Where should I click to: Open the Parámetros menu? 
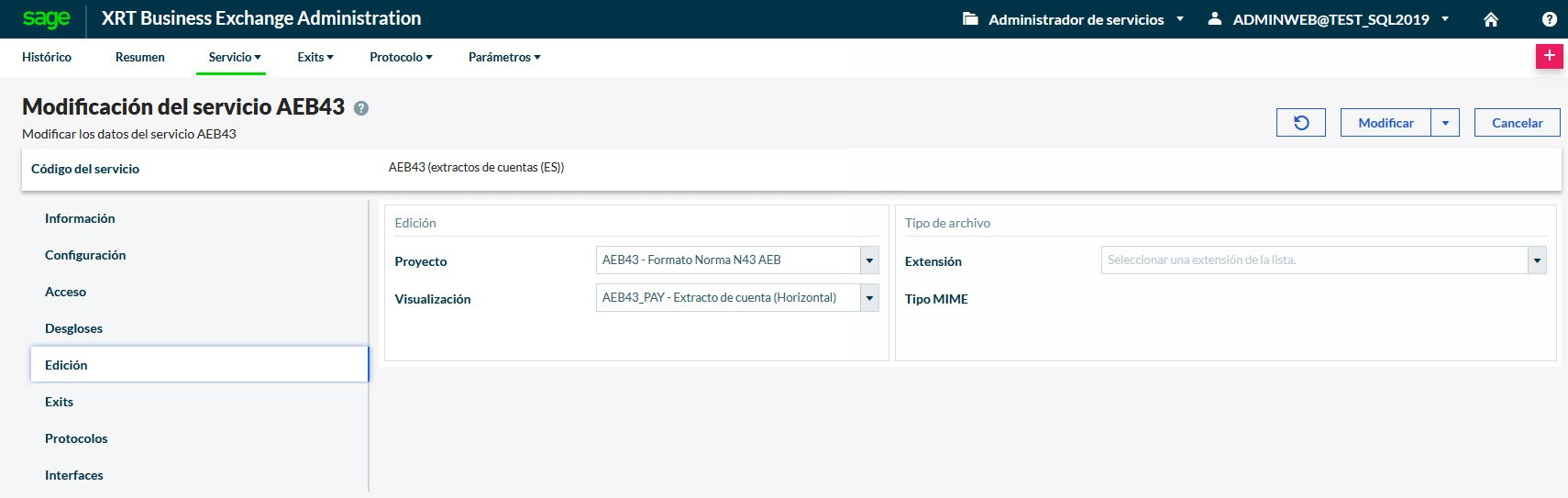(503, 57)
